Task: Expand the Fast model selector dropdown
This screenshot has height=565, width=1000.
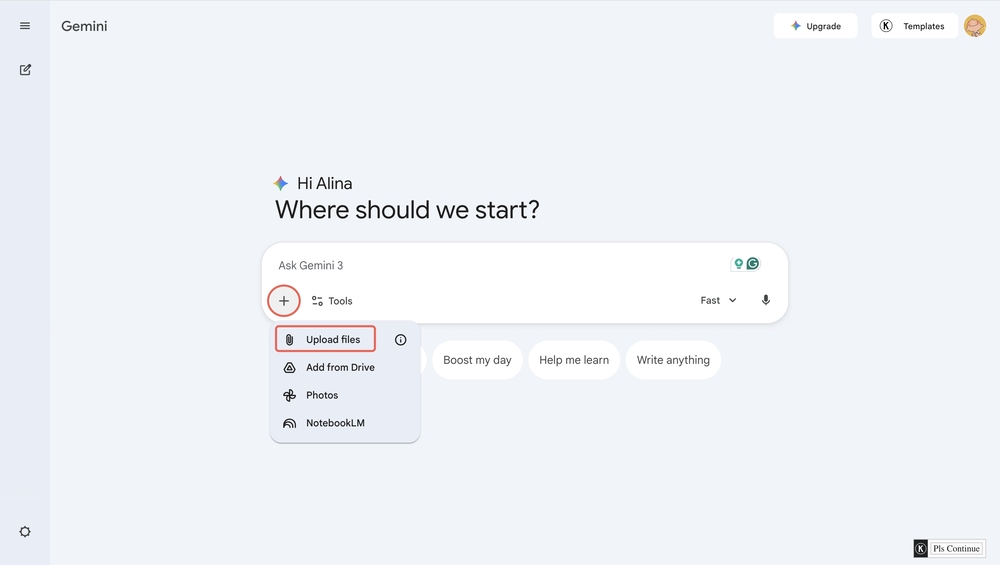Action: click(x=719, y=300)
